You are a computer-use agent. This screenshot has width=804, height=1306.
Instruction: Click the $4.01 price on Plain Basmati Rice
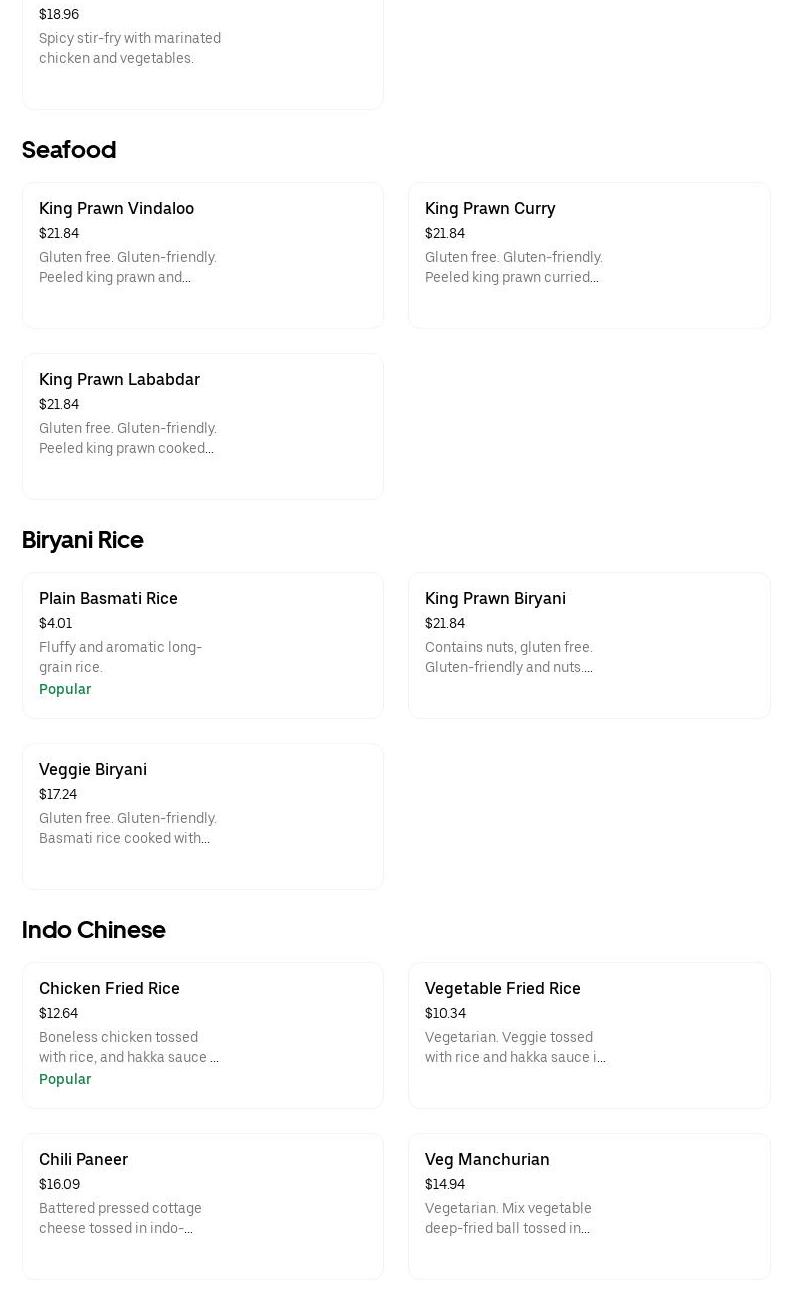pyautogui.click(x=55, y=623)
